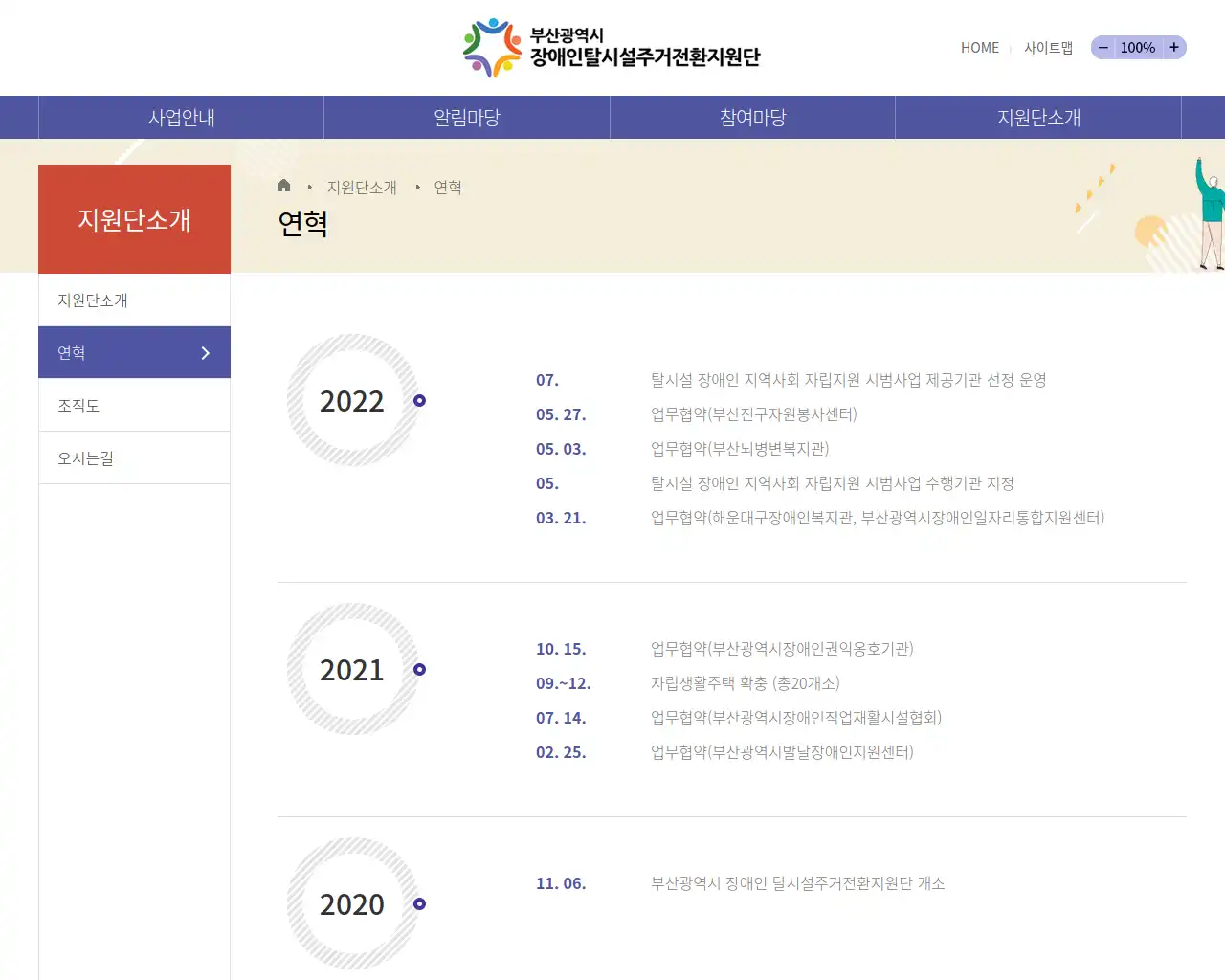Click '업무협약(부산광역시발달장애인지원센터)' entry

(x=782, y=752)
